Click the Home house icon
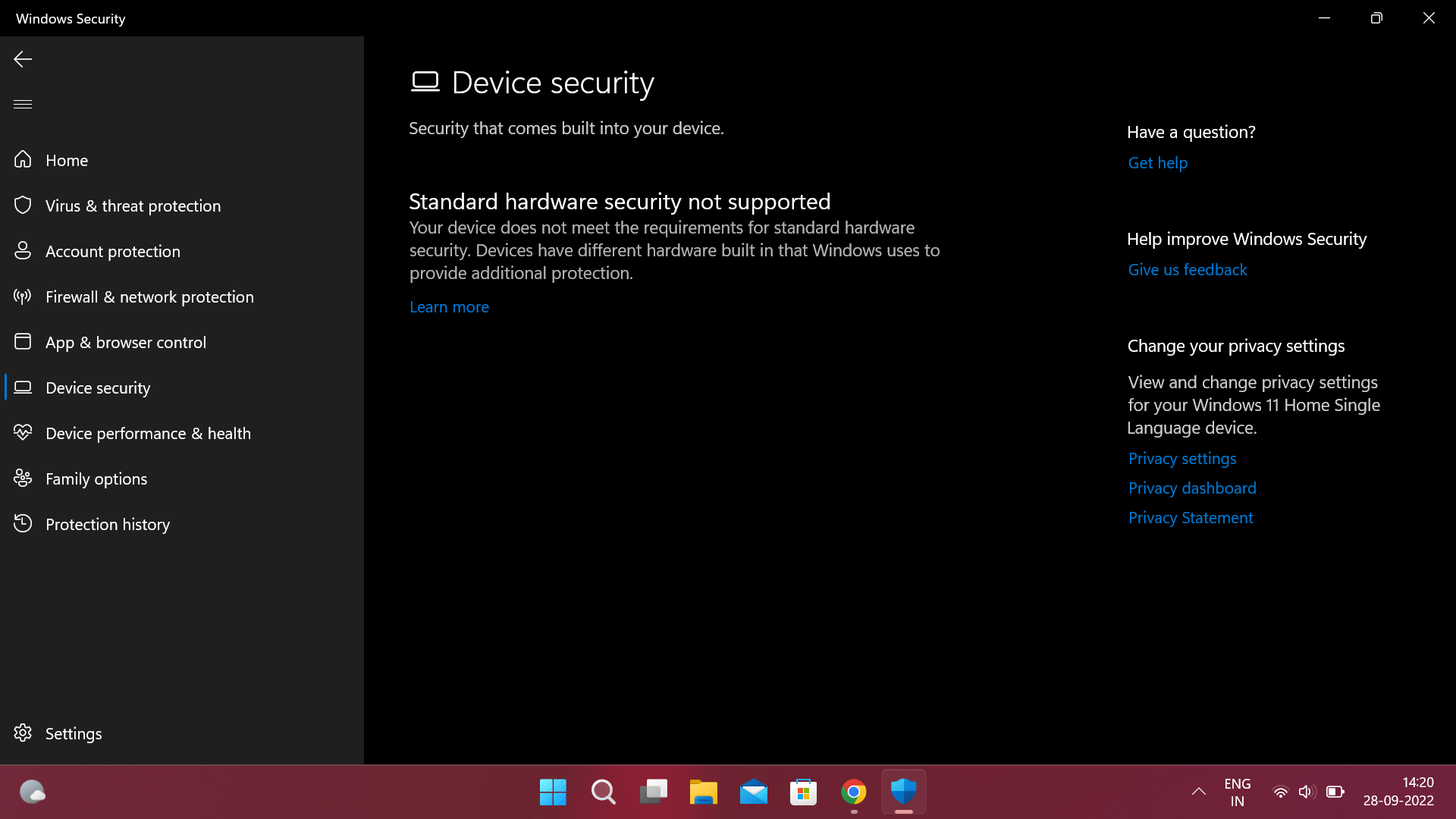Image resolution: width=1456 pixels, height=819 pixels. coord(23,159)
